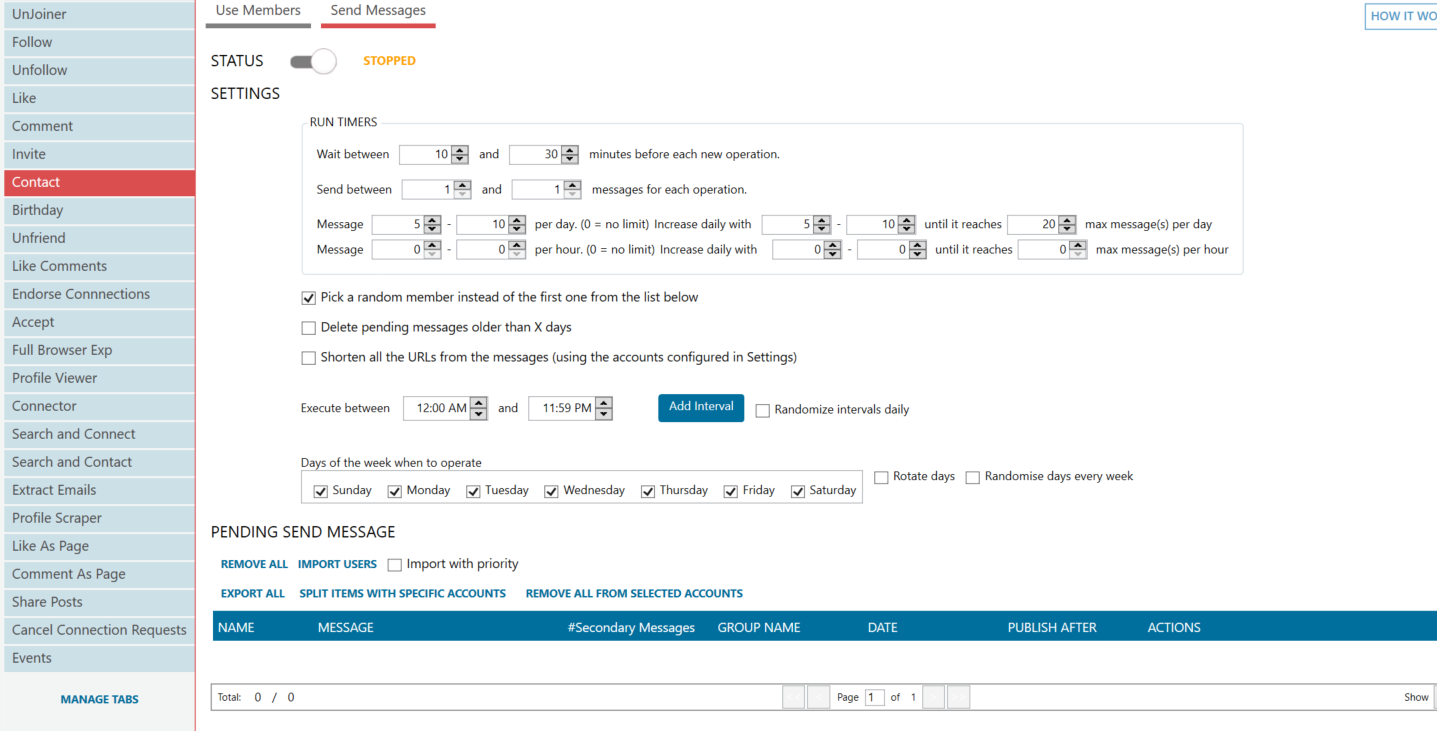Sort by the DATE column header
Image resolution: width=1437 pixels, height=731 pixels.
pyautogui.click(x=883, y=628)
